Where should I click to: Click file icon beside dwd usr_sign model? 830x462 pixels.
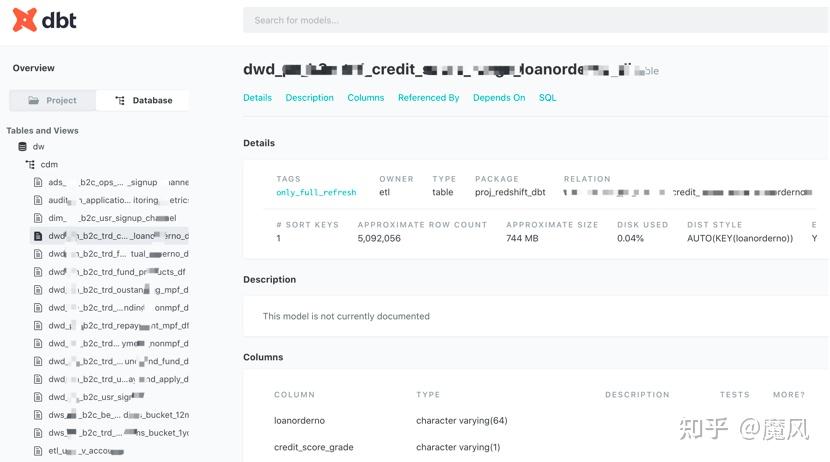[39, 397]
